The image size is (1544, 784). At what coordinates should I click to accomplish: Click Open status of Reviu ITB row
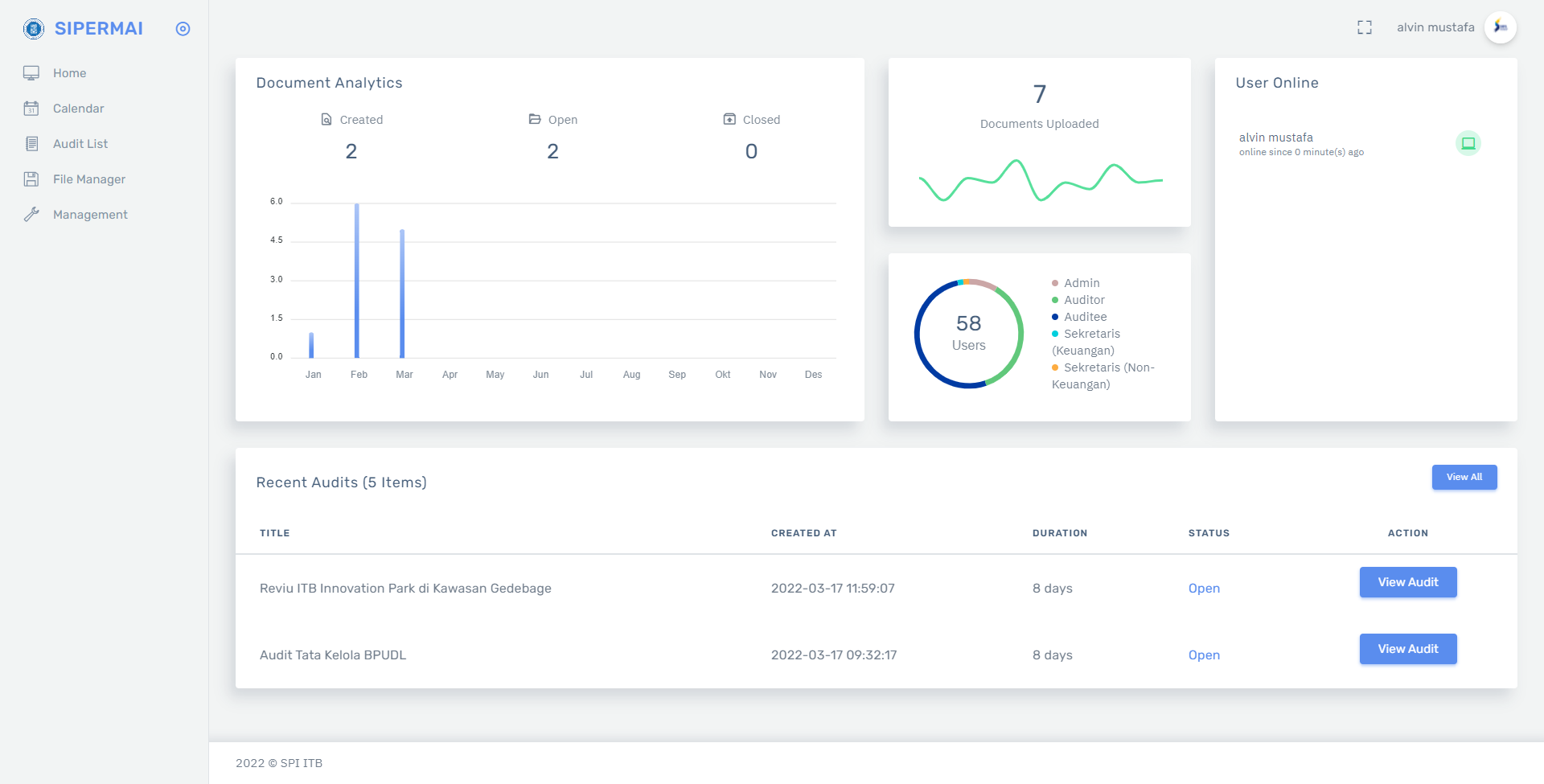click(x=1204, y=589)
